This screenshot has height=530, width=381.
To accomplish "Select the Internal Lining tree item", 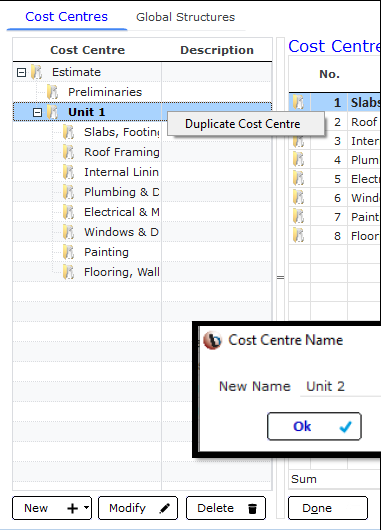I will (121, 172).
